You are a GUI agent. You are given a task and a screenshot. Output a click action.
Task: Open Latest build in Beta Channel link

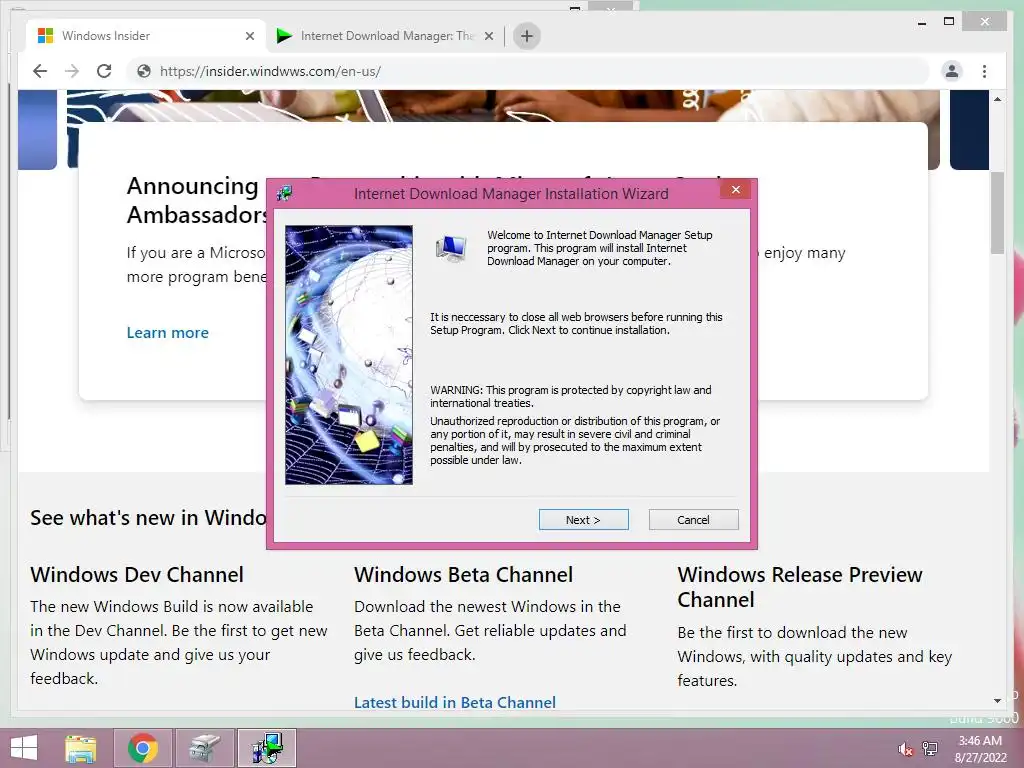(x=455, y=702)
